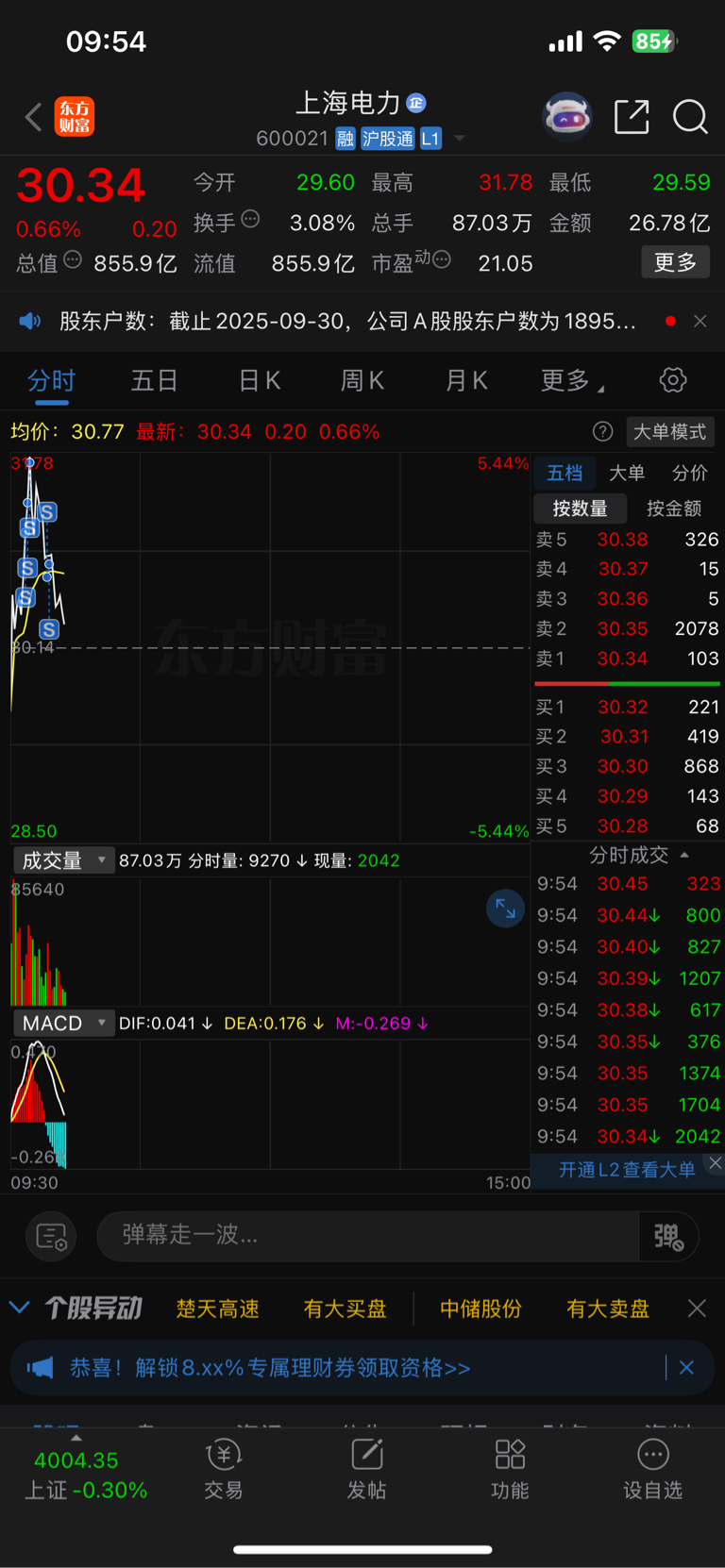Tap the 市盈 info circle icon
This screenshot has height=1568, width=725.
(x=441, y=259)
